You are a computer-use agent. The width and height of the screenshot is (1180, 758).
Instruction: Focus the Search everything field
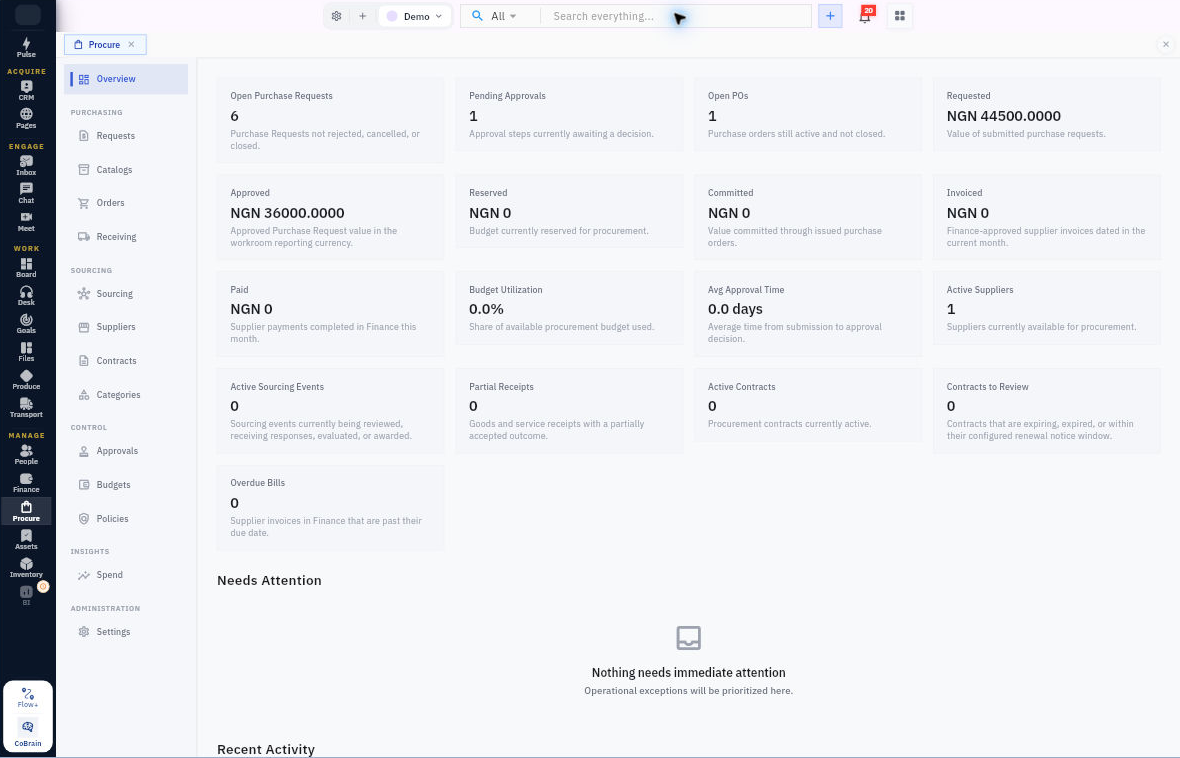point(675,16)
